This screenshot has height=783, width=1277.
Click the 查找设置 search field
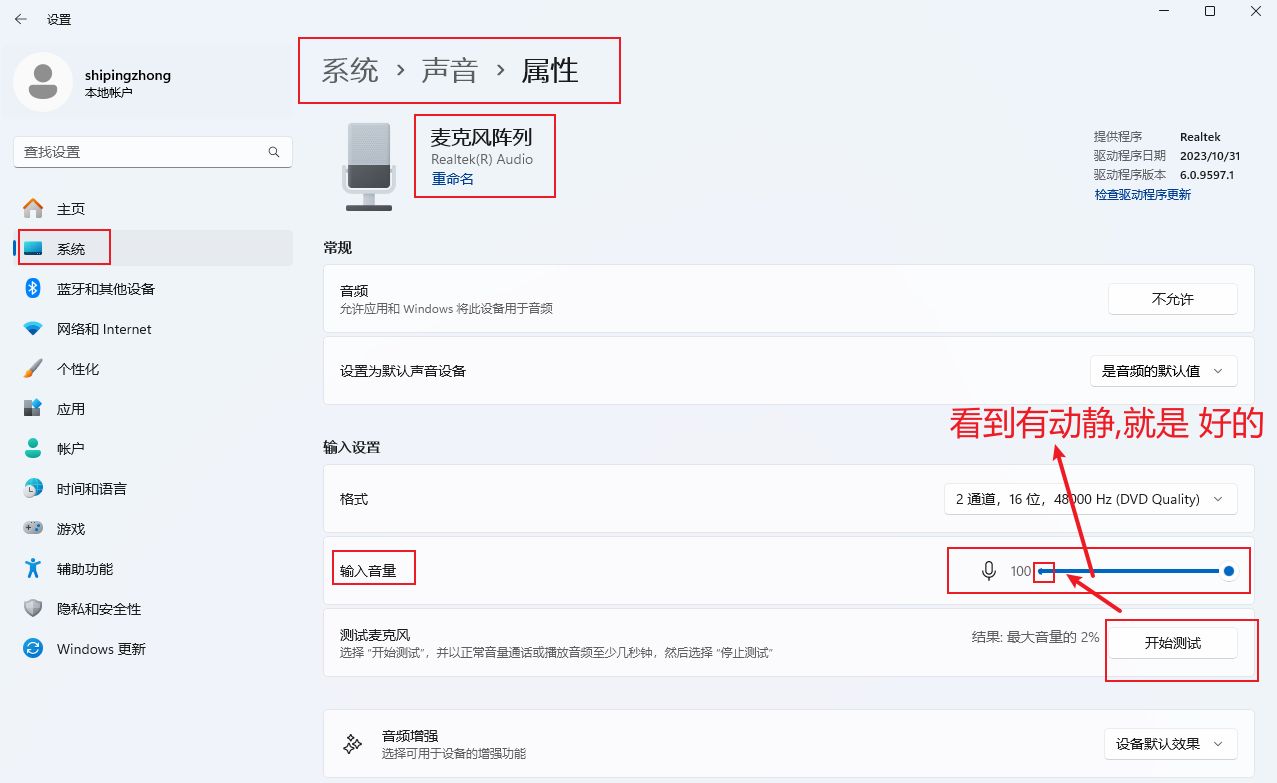coord(140,152)
